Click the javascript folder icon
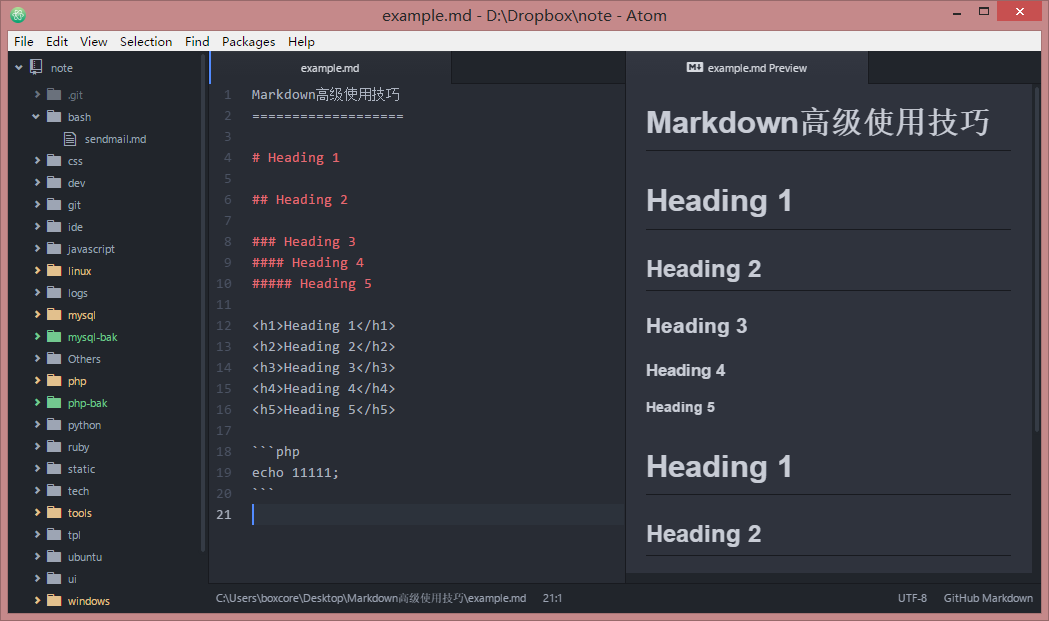The width and height of the screenshot is (1049, 621). click(x=54, y=248)
